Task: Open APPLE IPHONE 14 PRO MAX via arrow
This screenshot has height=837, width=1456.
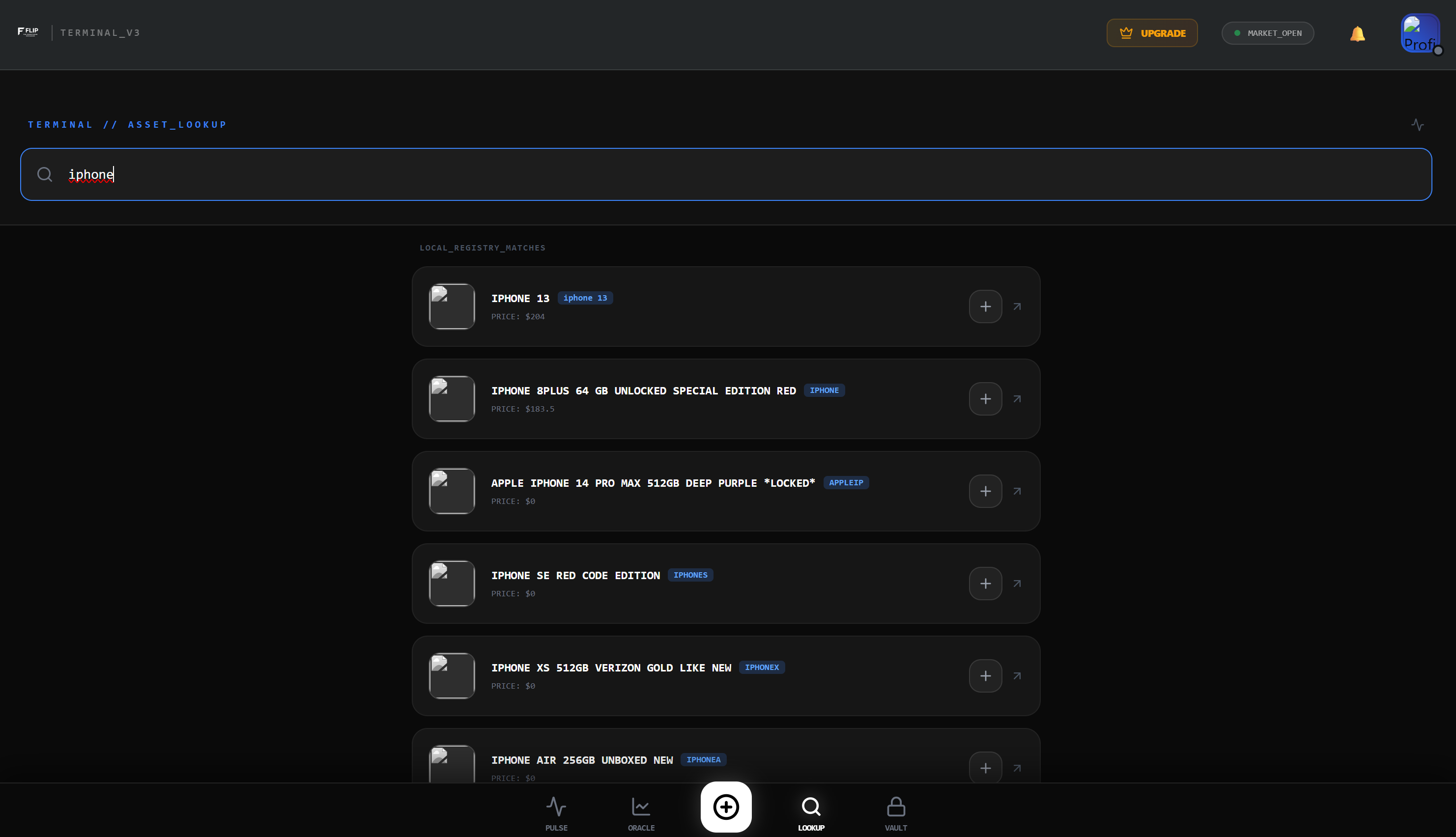Action: [1017, 491]
